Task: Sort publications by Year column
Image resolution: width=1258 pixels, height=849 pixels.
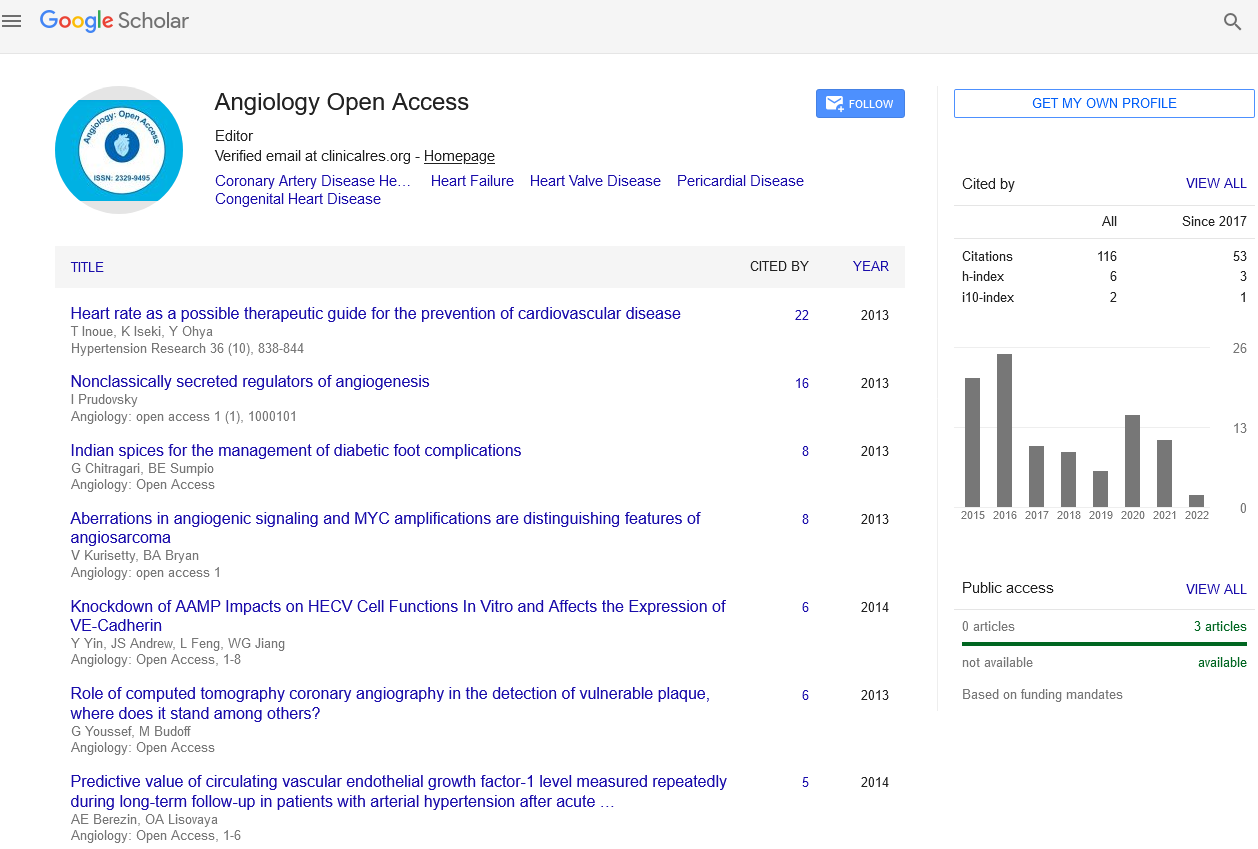Action: coord(870,266)
